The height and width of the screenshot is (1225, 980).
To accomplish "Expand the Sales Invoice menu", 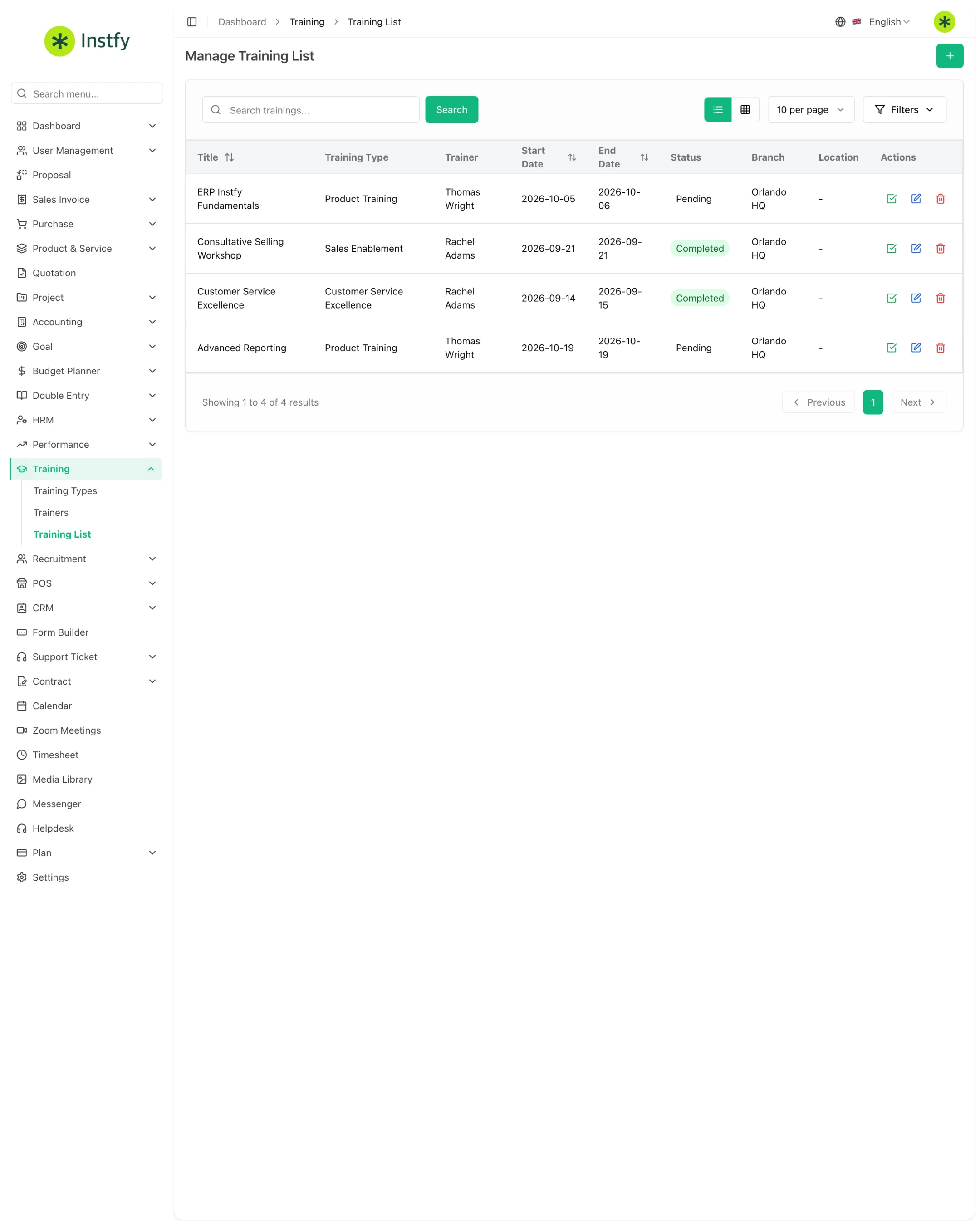I will pos(86,200).
